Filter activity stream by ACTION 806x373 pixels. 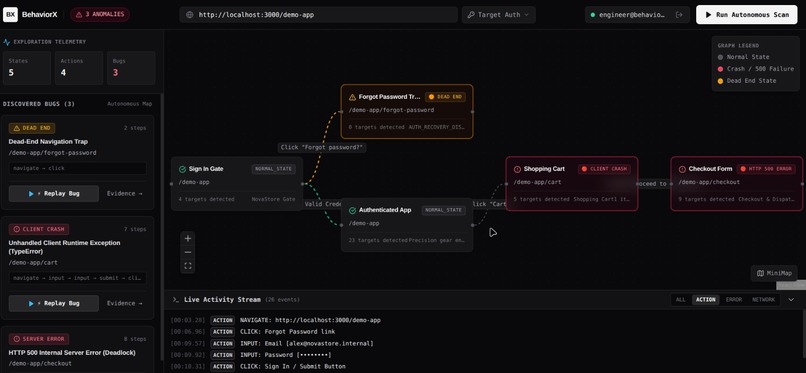pyautogui.click(x=705, y=300)
